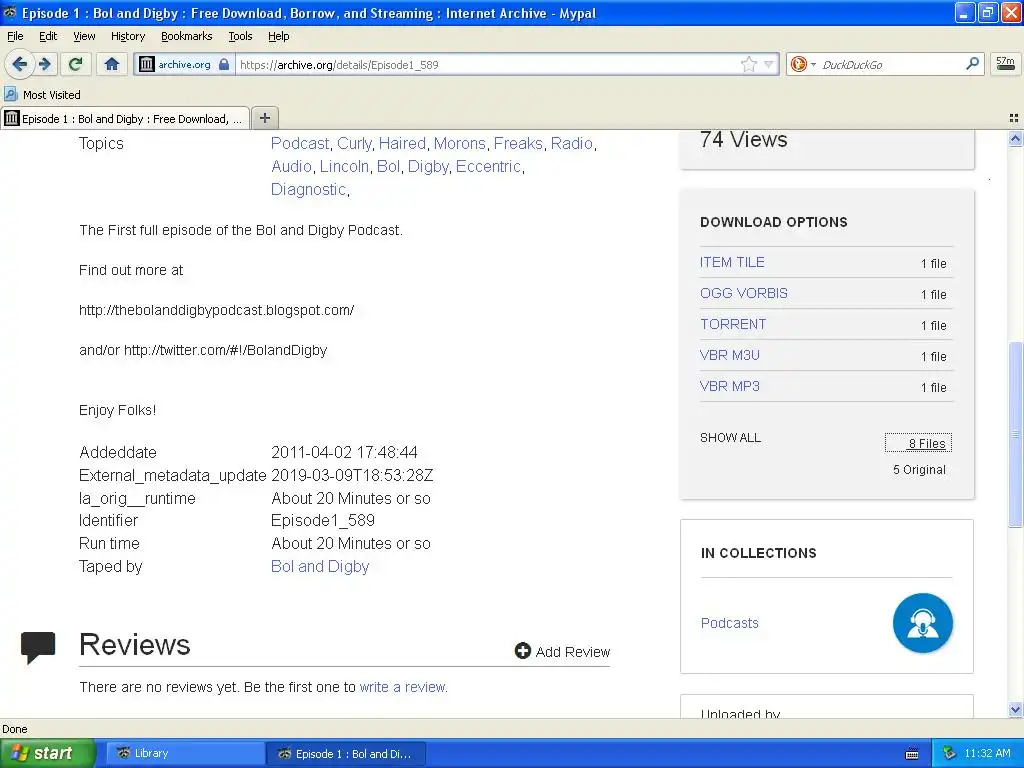Viewport: 1024px width, 768px height.
Task: Open the DuckDuckGo search engine selector
Action: pyautogui.click(x=803, y=64)
